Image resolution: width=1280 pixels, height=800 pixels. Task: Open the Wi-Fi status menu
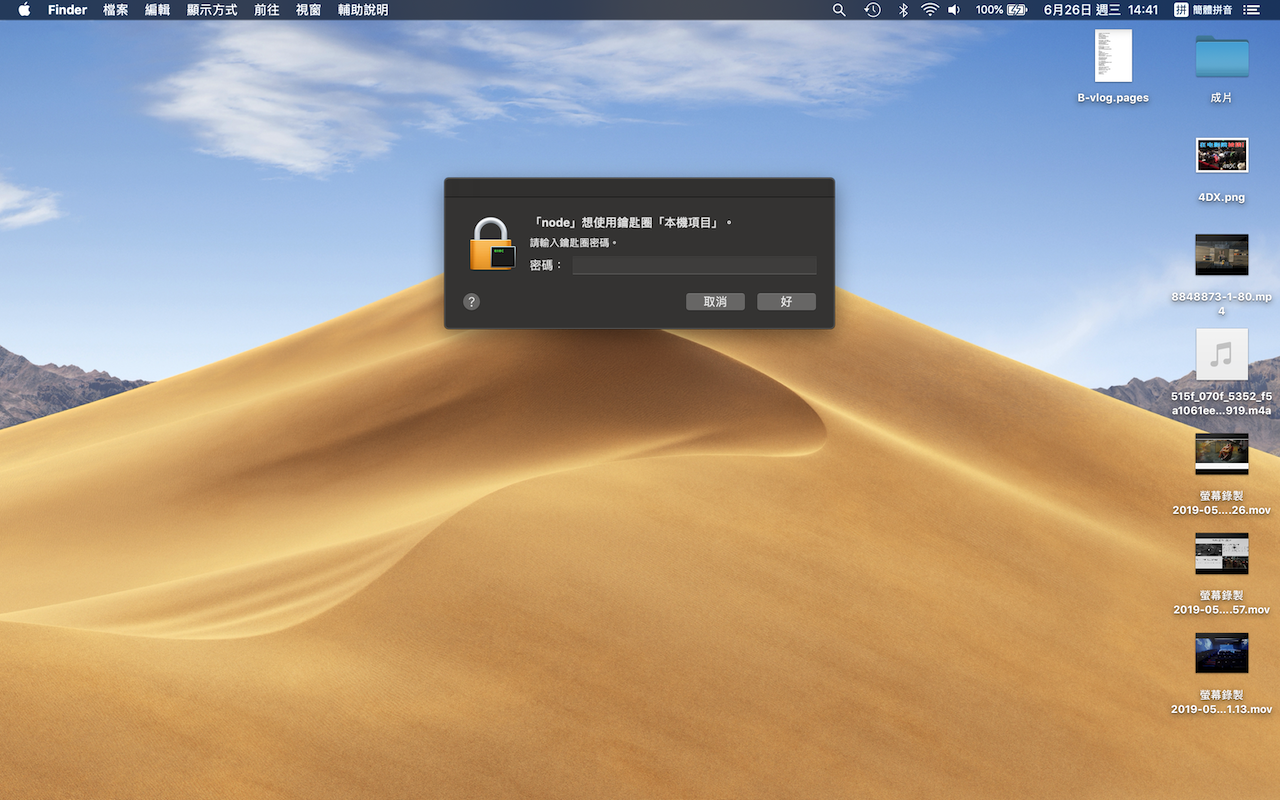click(x=930, y=10)
